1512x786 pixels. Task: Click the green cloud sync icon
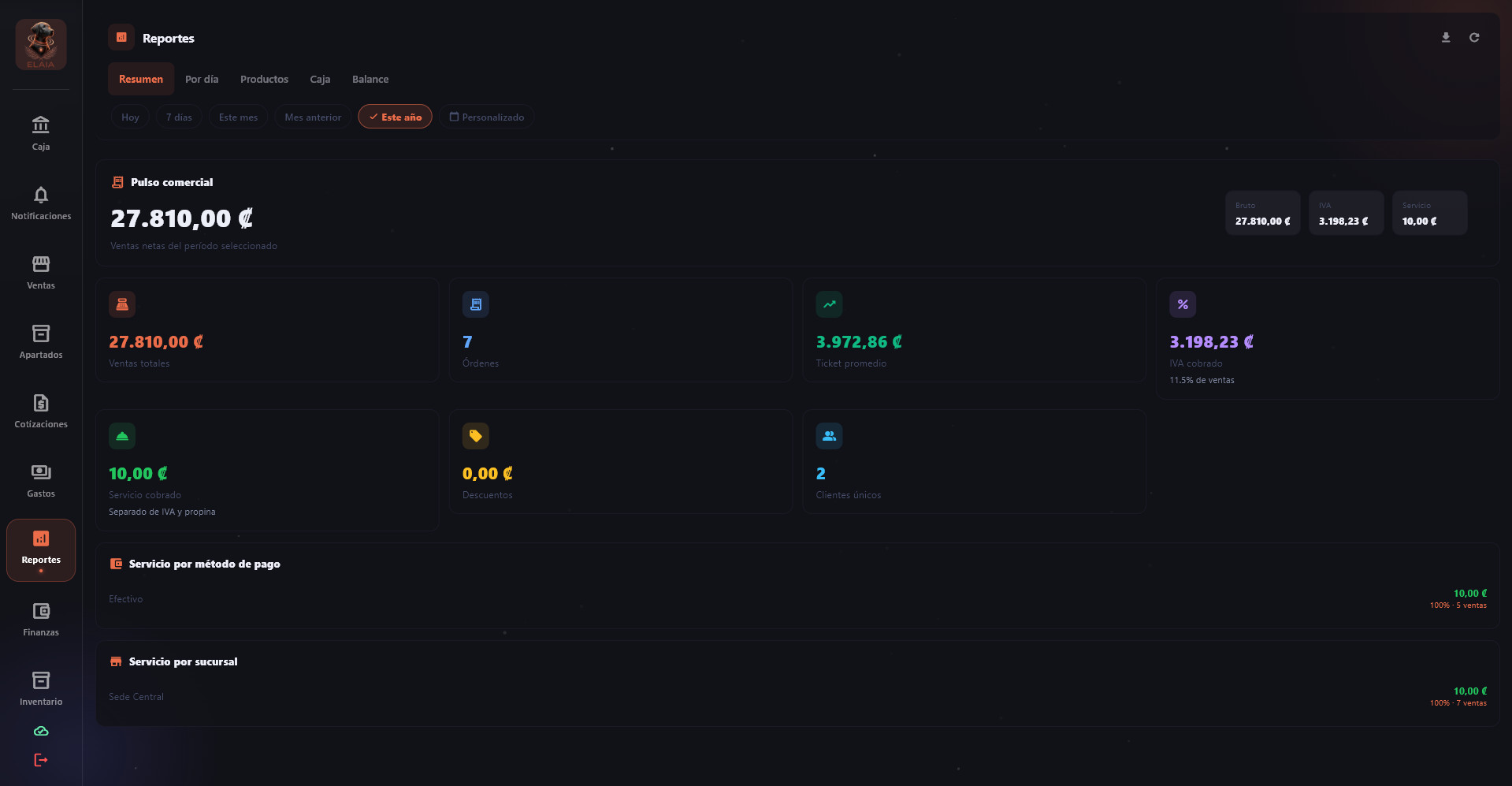click(x=41, y=732)
